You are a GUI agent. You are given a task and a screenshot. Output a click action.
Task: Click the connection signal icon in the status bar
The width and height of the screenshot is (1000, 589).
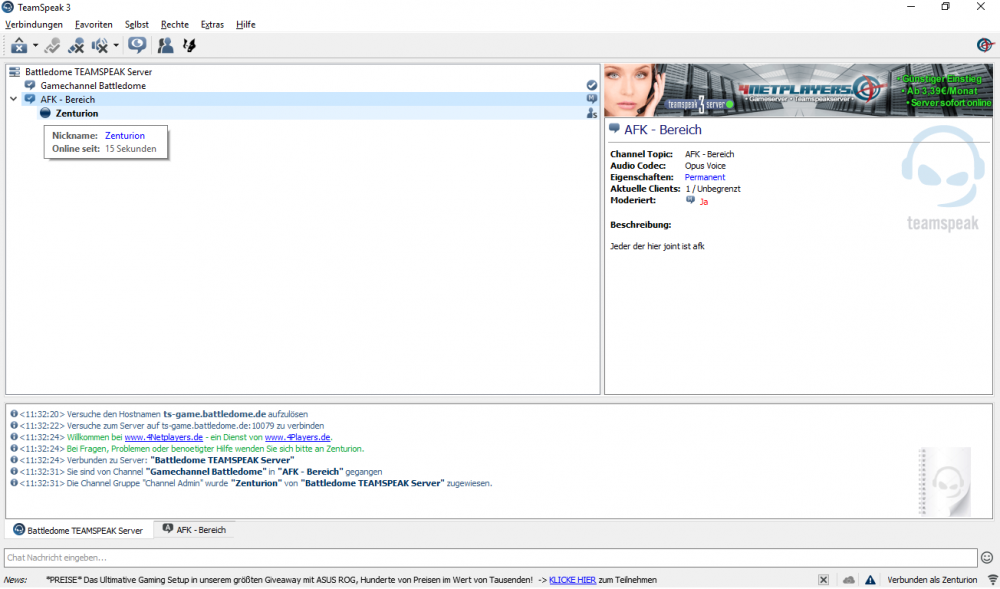click(x=992, y=580)
